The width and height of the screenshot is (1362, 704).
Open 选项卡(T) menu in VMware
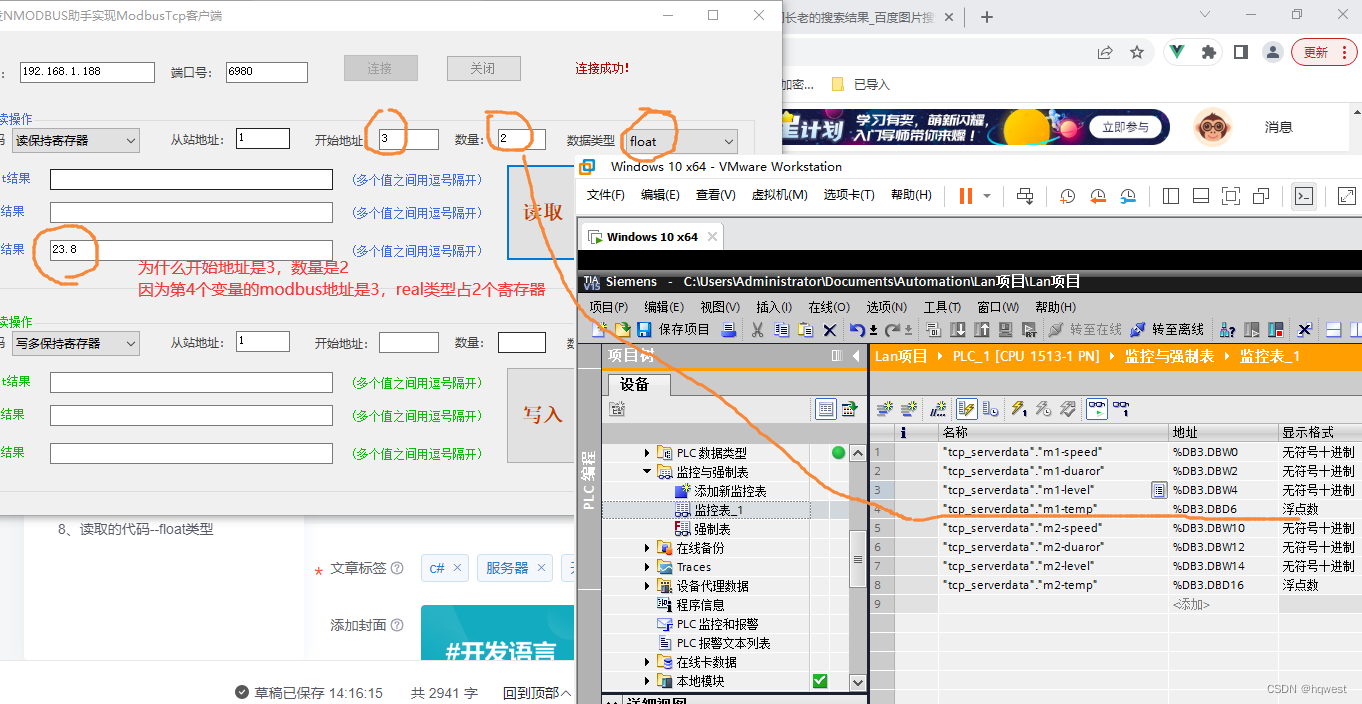847,195
